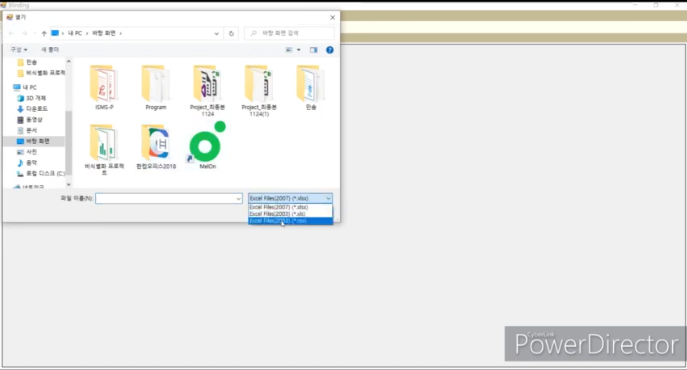Select 다운로드 in the navigation pane

click(x=32, y=109)
